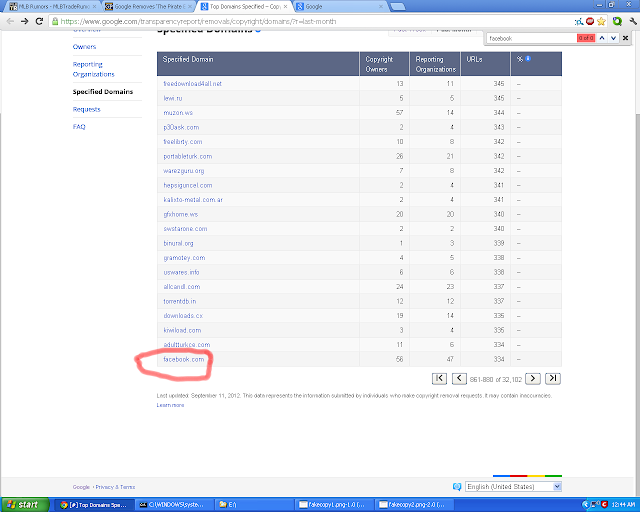Click the Copyright Owners column header
Viewport: 640px width, 512px height.
click(384, 64)
